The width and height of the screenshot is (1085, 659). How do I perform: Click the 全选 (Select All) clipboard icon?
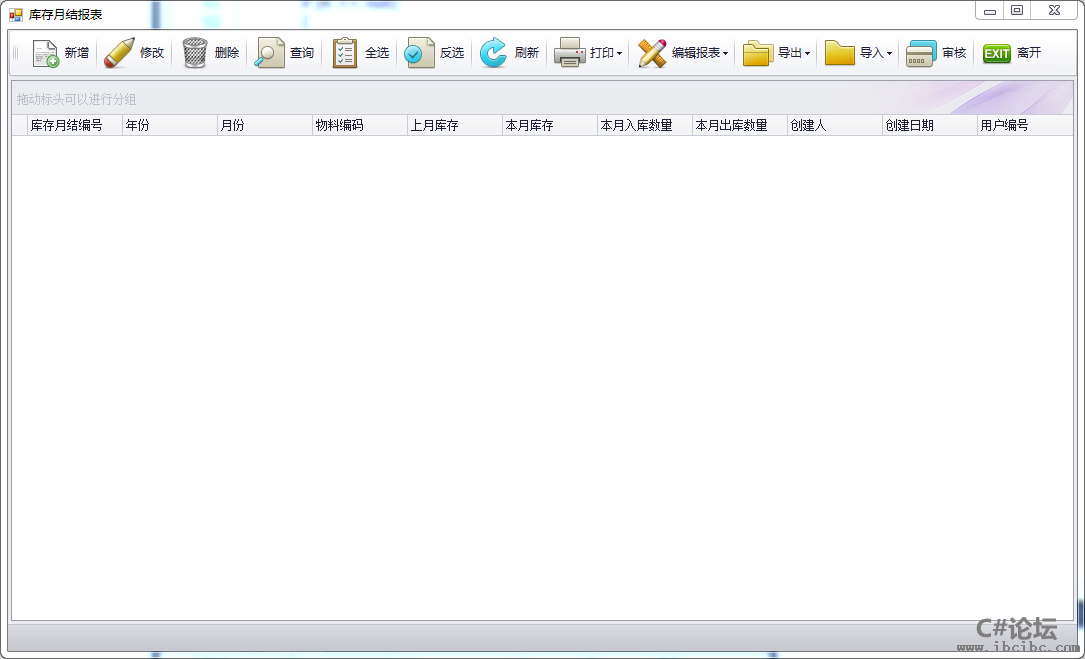345,53
